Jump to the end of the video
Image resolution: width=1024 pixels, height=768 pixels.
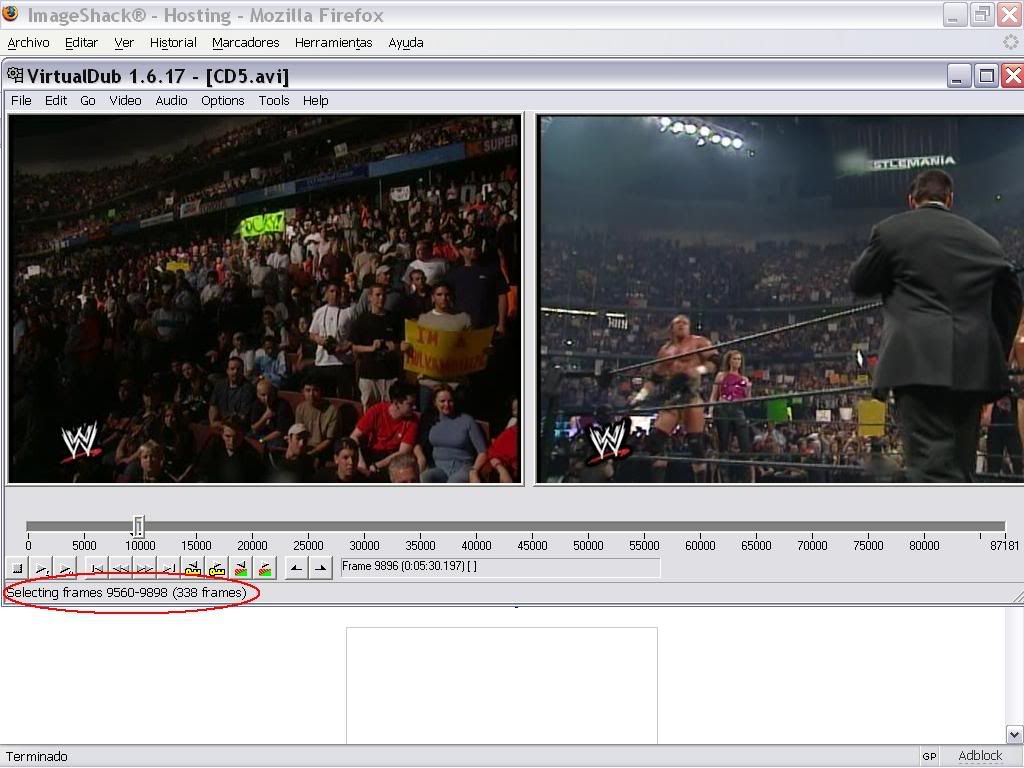coord(169,569)
